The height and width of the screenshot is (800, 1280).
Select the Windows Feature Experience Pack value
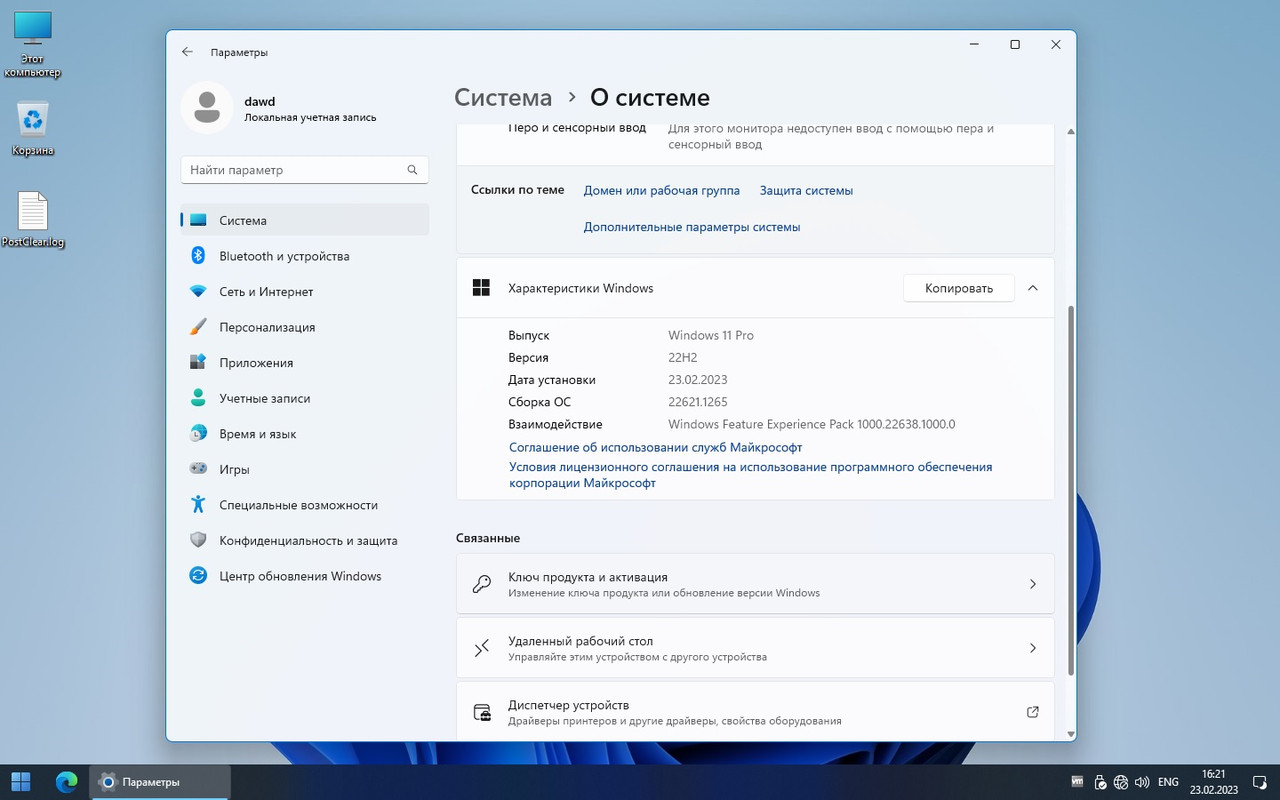click(812, 424)
